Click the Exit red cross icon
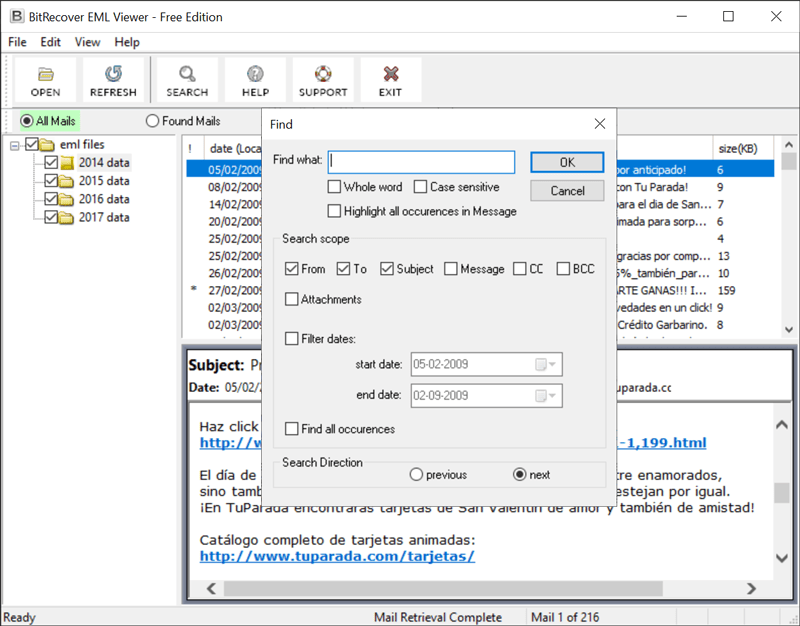Viewport: 800px width, 626px height. 390,74
